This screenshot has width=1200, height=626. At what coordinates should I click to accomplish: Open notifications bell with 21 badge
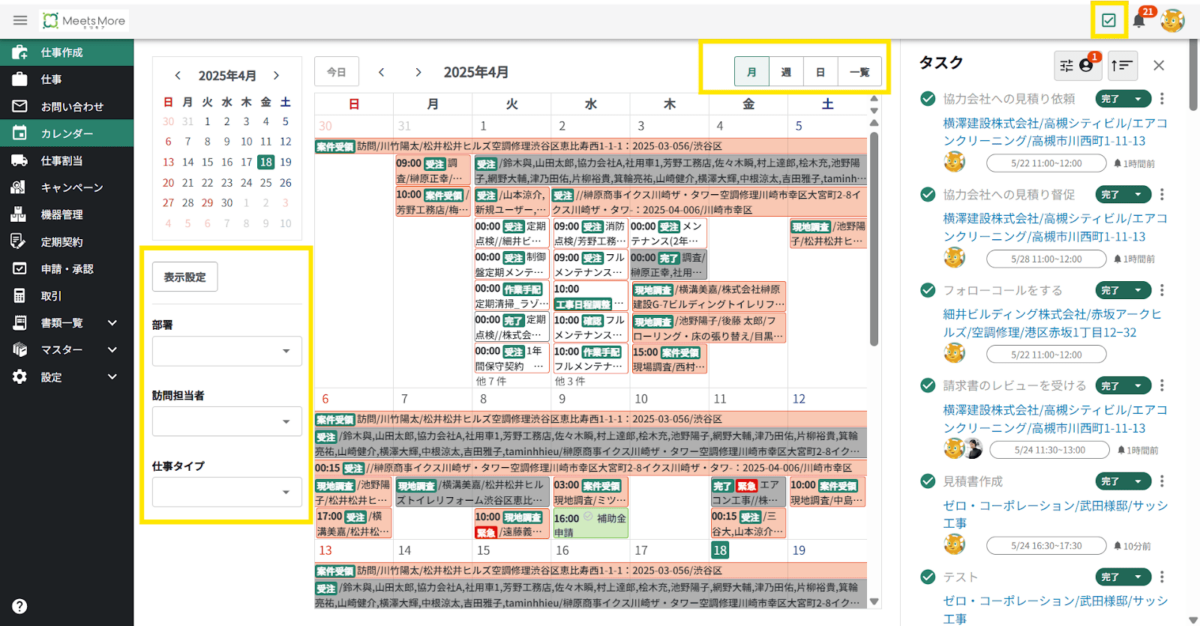click(1139, 20)
